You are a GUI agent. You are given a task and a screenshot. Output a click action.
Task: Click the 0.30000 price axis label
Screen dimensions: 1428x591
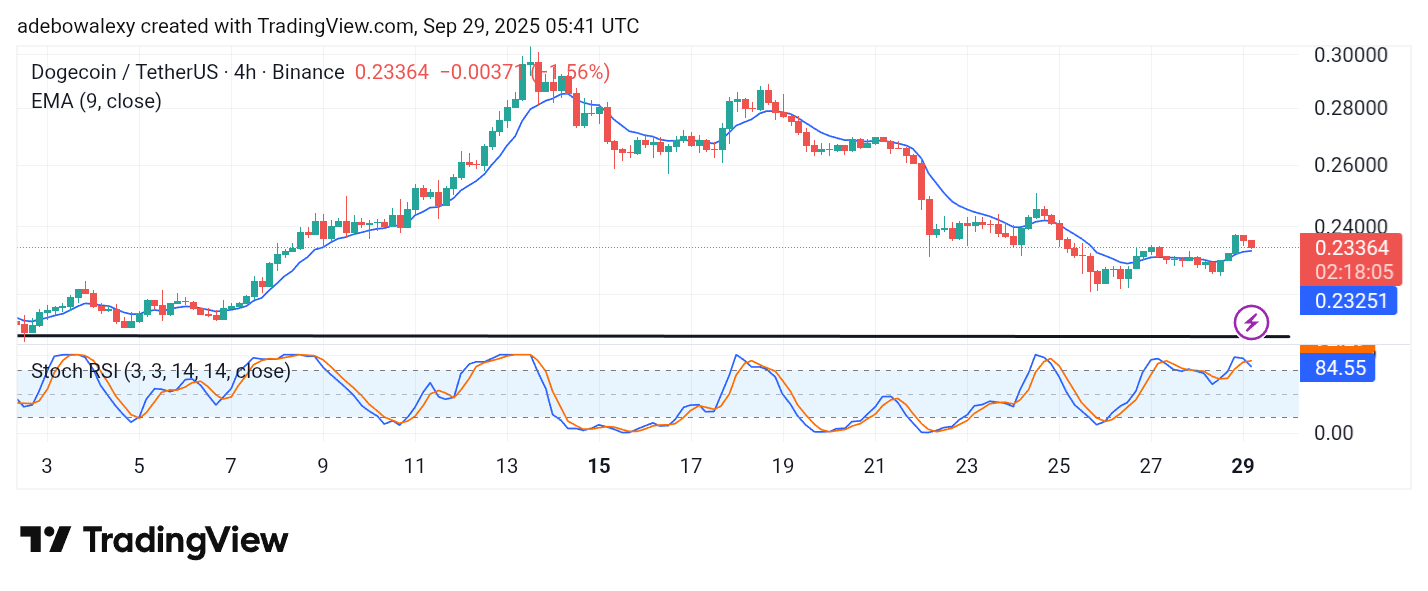1350,54
